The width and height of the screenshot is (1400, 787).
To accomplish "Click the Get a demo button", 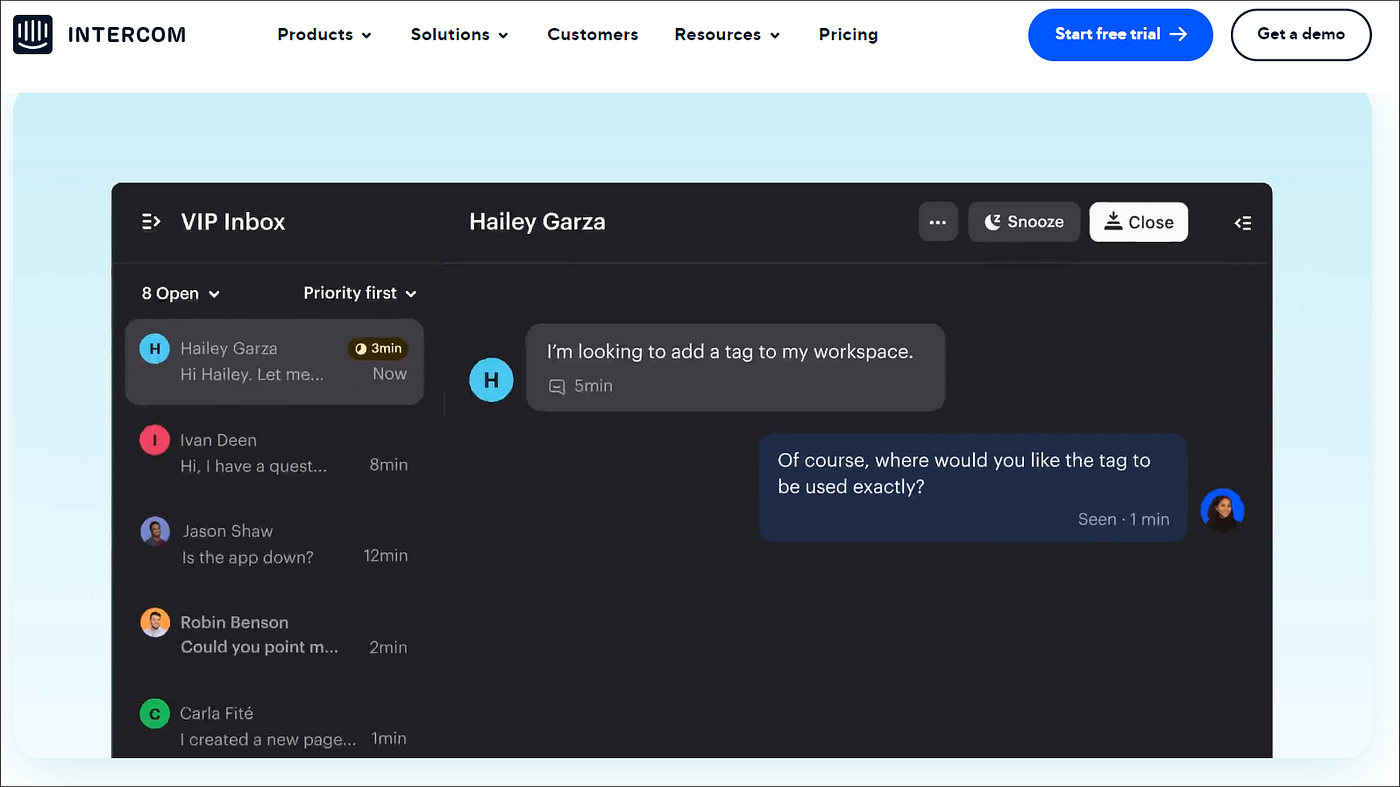I will [x=1301, y=34].
